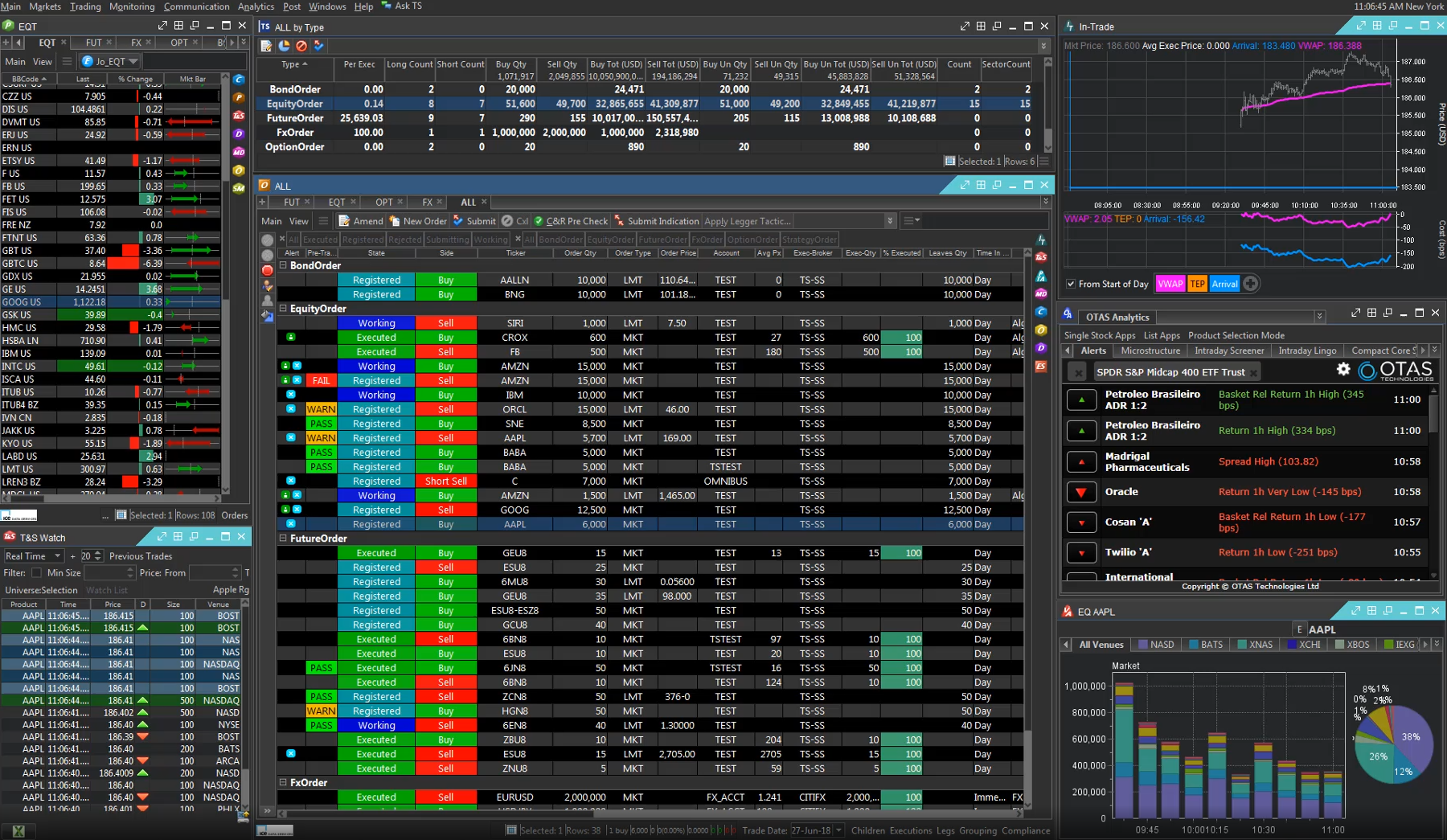Click the OTAS Analytics panel logo icon
1447x840 pixels.
(1068, 314)
